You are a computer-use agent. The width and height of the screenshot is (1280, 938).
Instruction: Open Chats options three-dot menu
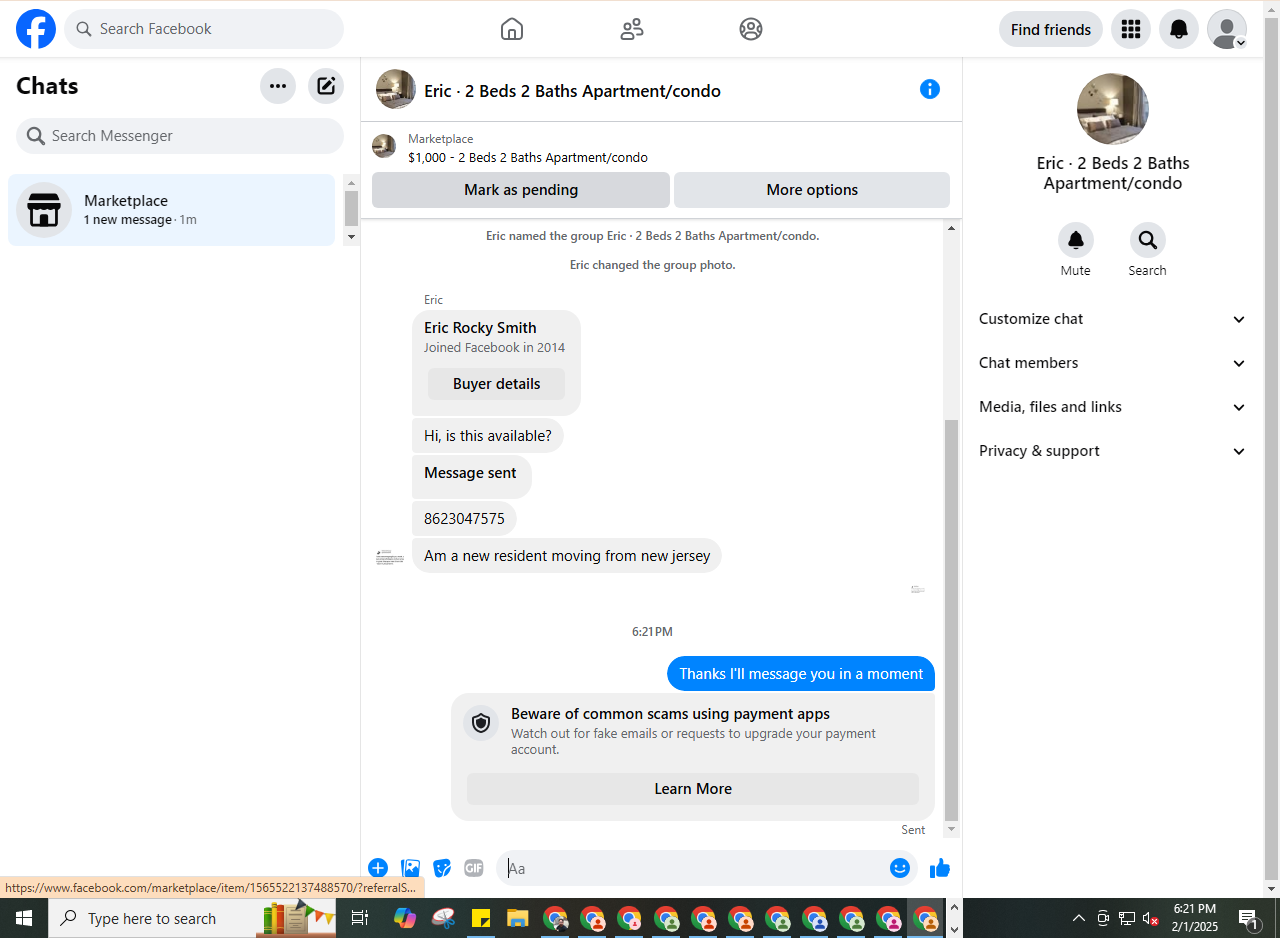pos(278,86)
